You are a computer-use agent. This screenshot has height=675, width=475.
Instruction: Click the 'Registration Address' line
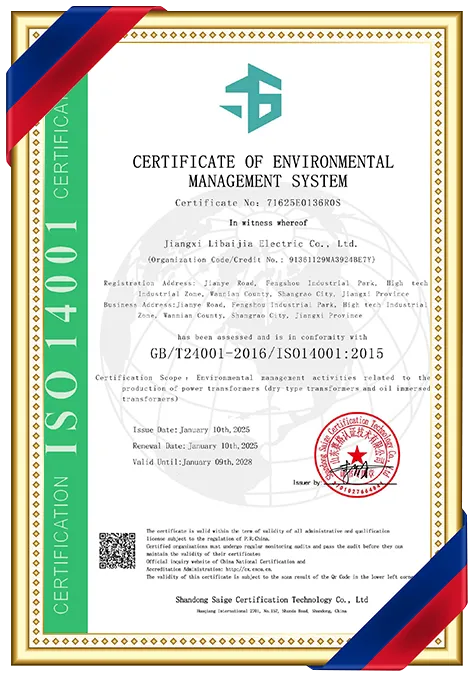point(266,283)
